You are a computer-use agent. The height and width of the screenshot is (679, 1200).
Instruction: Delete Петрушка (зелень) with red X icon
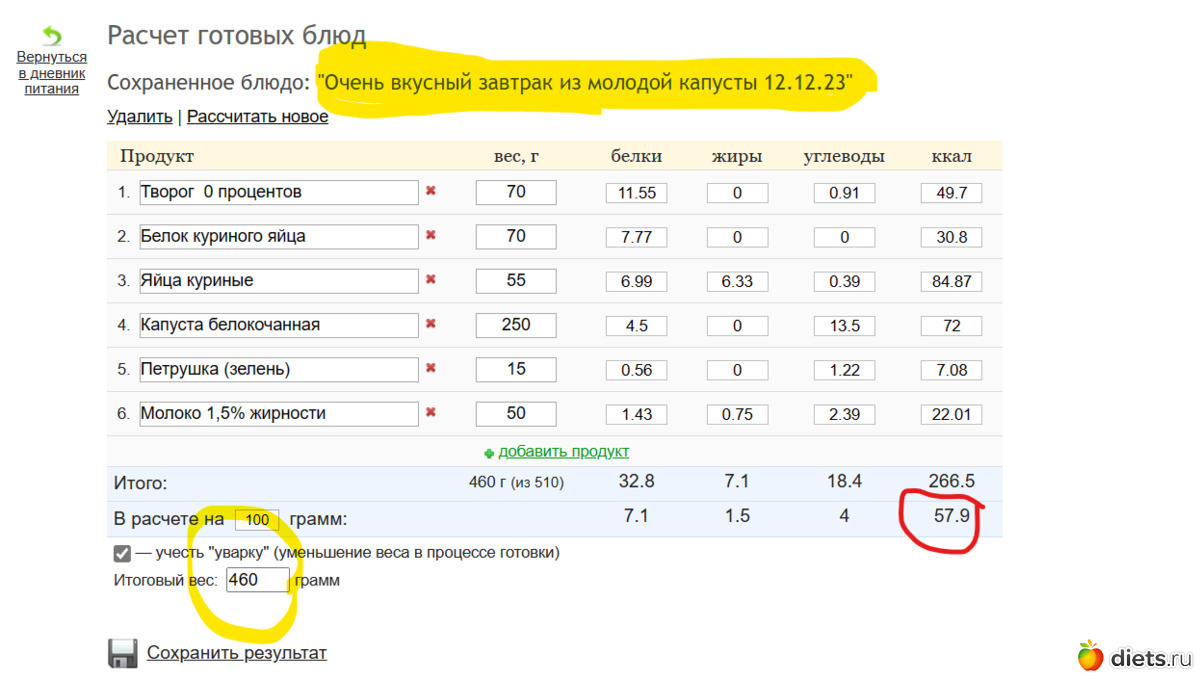(x=431, y=368)
